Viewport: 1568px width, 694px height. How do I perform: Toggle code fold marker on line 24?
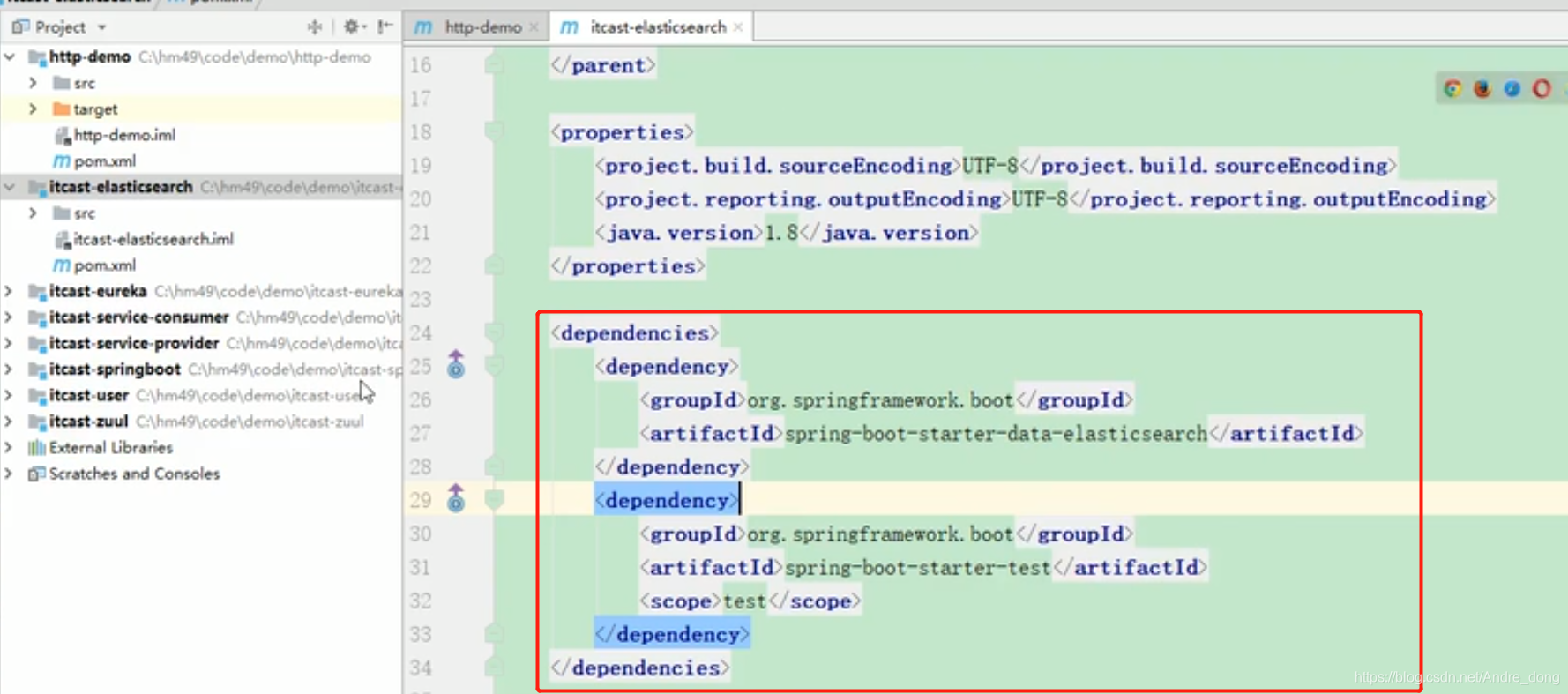pyautogui.click(x=494, y=332)
